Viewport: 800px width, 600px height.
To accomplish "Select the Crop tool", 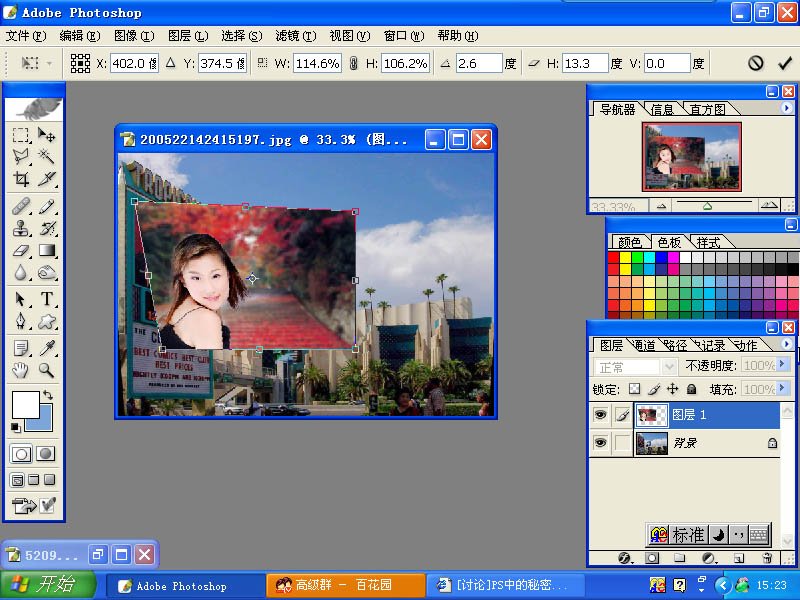I will coord(21,179).
